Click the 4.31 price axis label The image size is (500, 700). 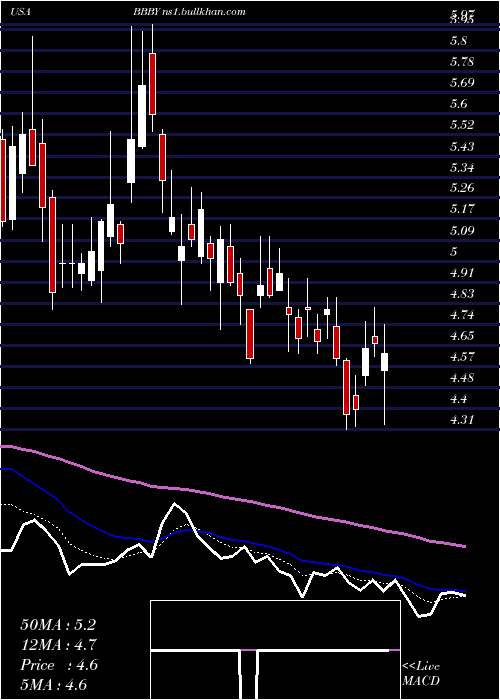(462, 420)
